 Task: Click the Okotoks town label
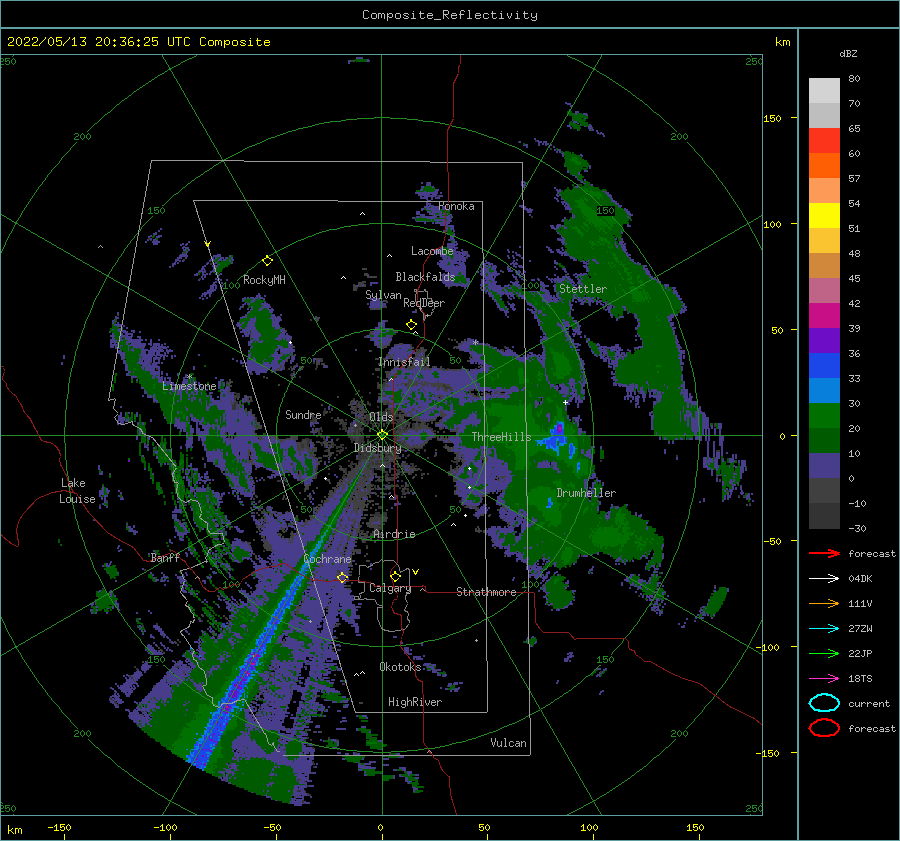(x=400, y=667)
